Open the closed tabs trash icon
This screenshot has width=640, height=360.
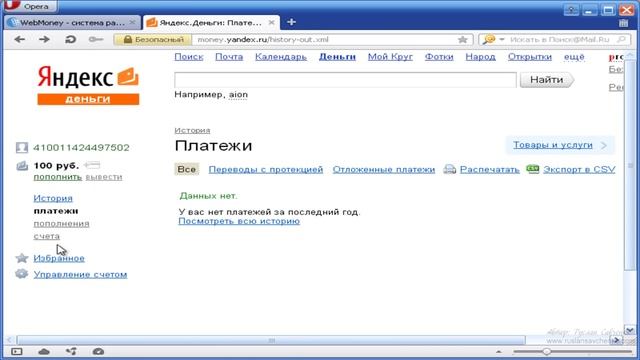[623, 23]
